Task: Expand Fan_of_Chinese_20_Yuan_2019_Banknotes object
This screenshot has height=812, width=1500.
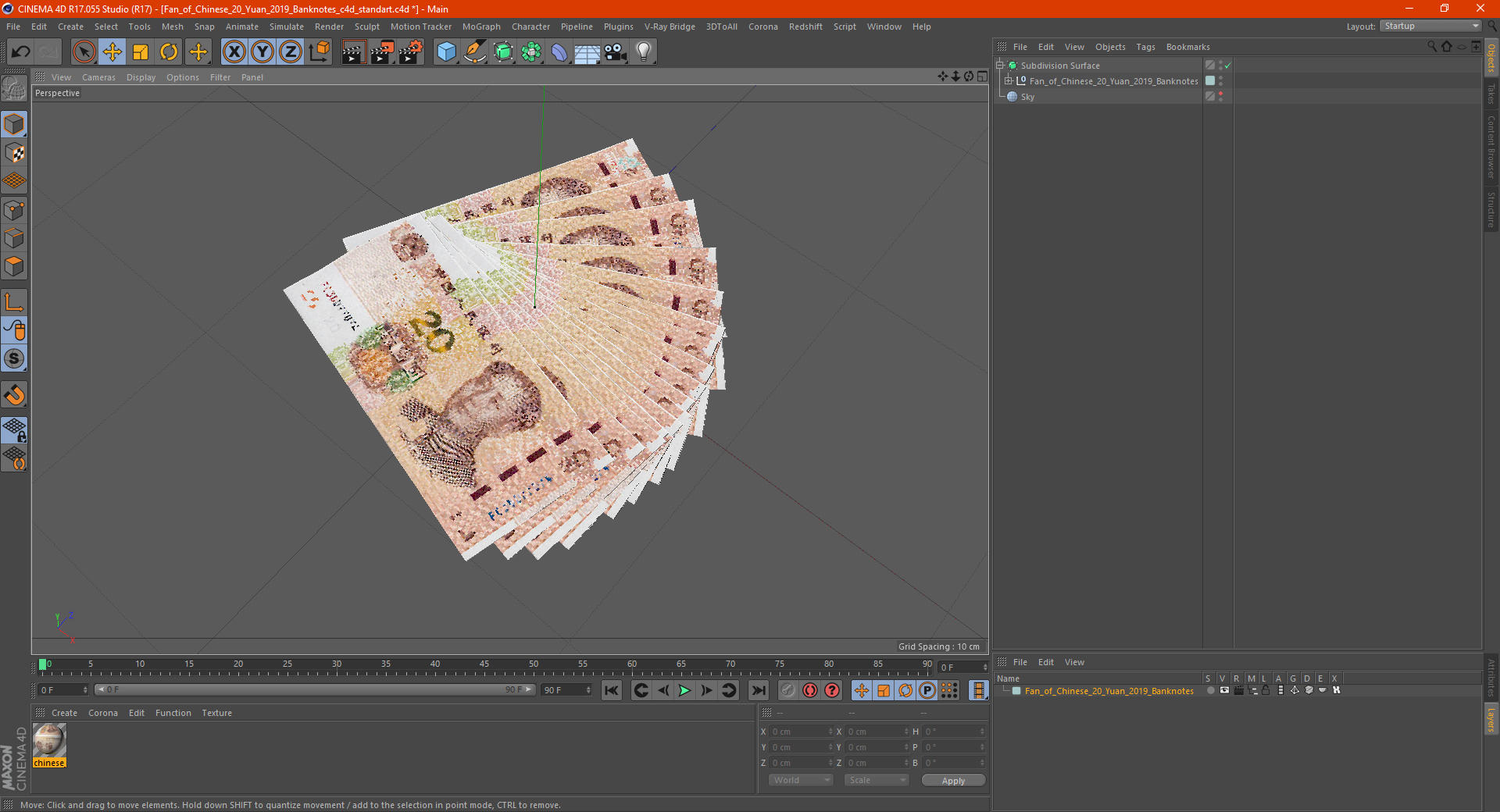Action: click(1009, 81)
